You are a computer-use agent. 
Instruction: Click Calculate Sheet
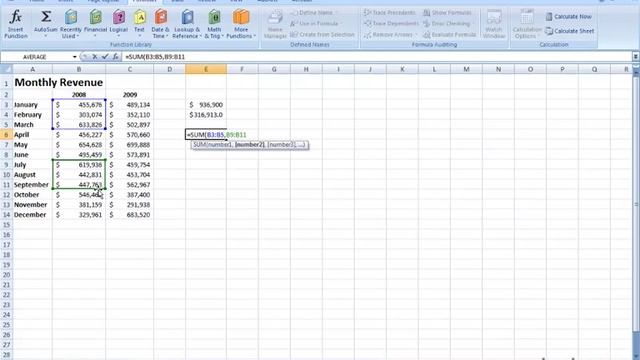(570, 31)
